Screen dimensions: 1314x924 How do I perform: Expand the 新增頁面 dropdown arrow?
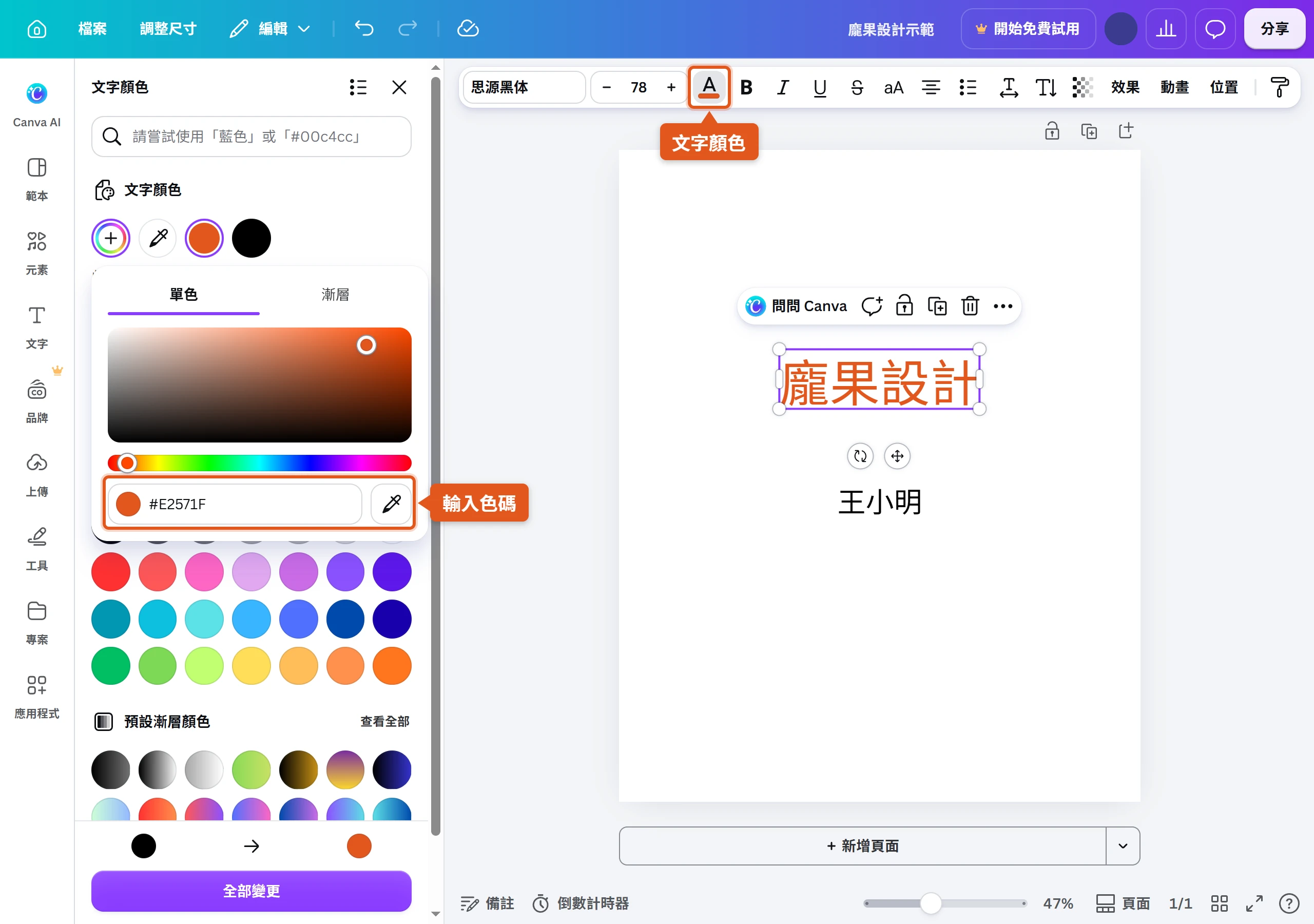(1122, 845)
